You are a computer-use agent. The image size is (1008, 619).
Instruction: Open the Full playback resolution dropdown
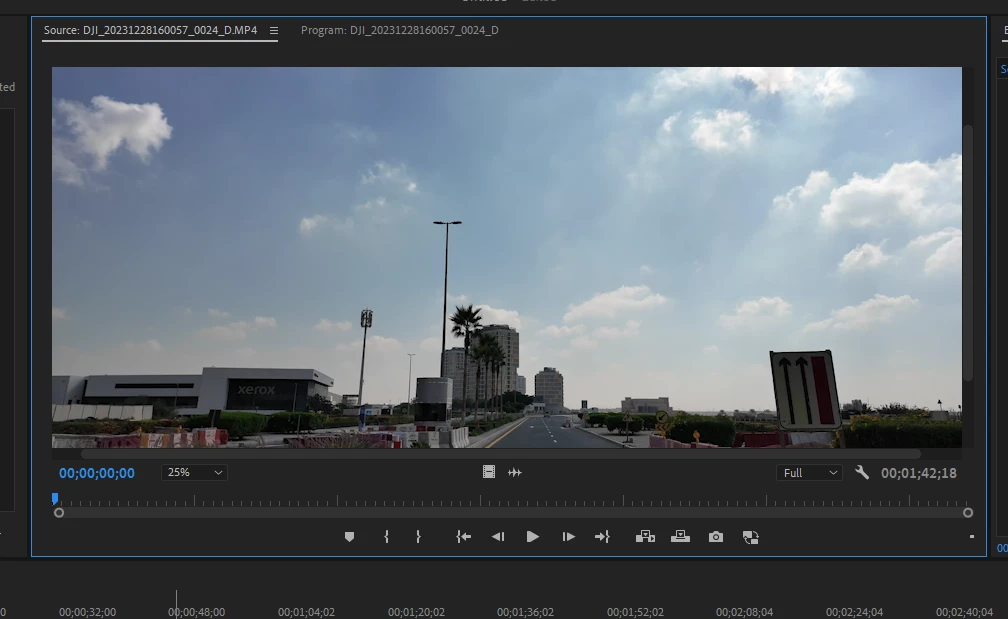(809, 472)
